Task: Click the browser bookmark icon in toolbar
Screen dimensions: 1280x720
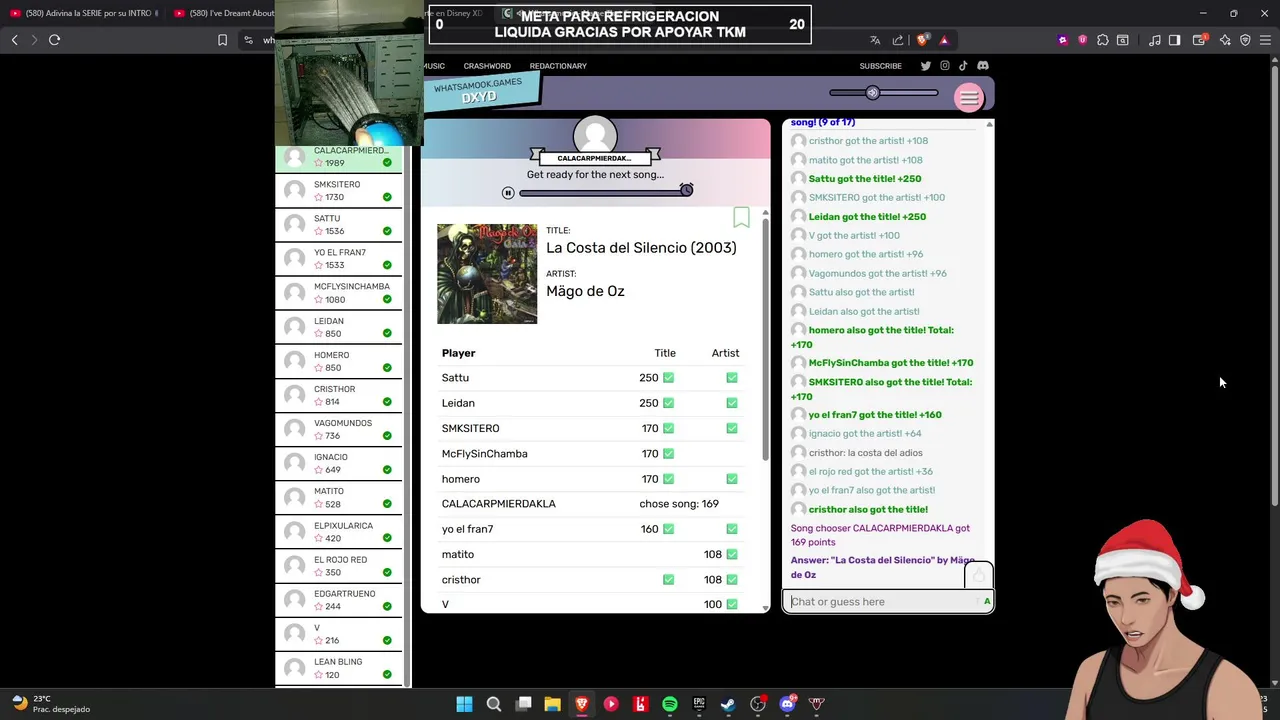Action: point(222,40)
